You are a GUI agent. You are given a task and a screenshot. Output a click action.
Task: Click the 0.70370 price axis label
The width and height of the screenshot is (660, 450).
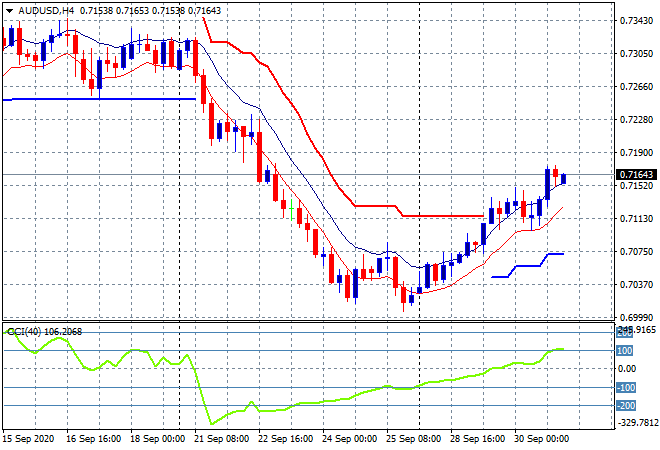[x=635, y=285]
